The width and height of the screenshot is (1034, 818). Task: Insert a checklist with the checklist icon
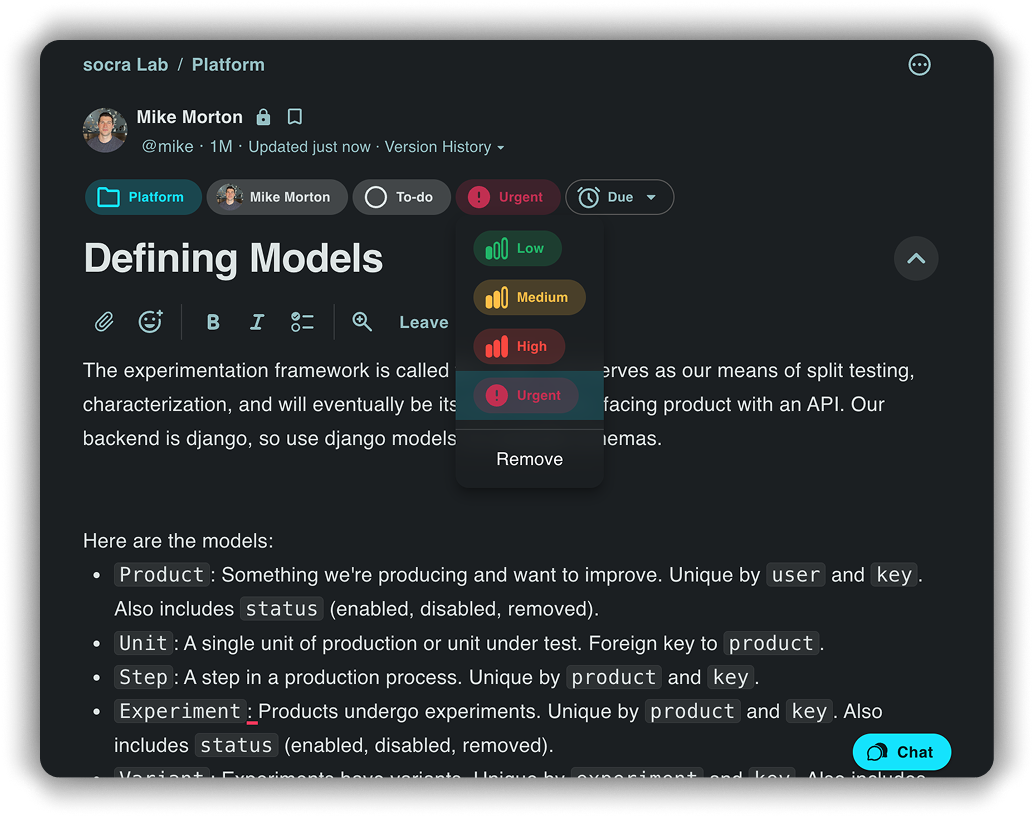(302, 322)
